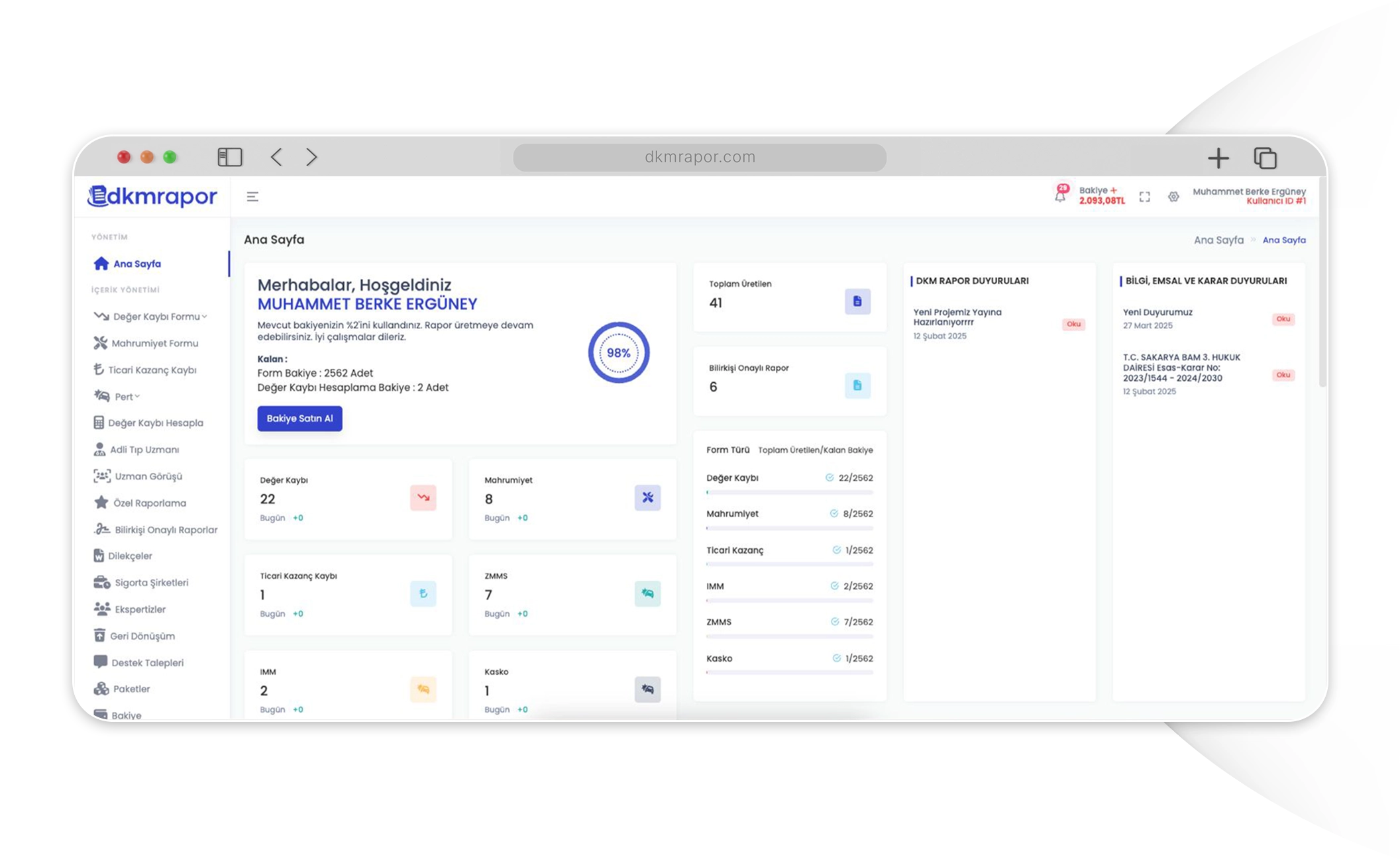This screenshot has width=1400, height=859.
Task: Open Muhammet Berke Ergüney user profile
Action: tap(1249, 196)
